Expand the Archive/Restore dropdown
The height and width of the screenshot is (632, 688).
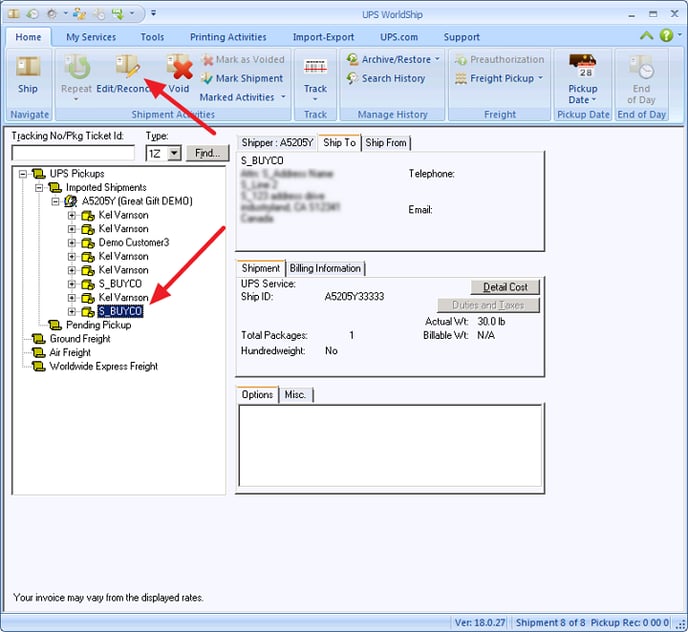point(437,60)
